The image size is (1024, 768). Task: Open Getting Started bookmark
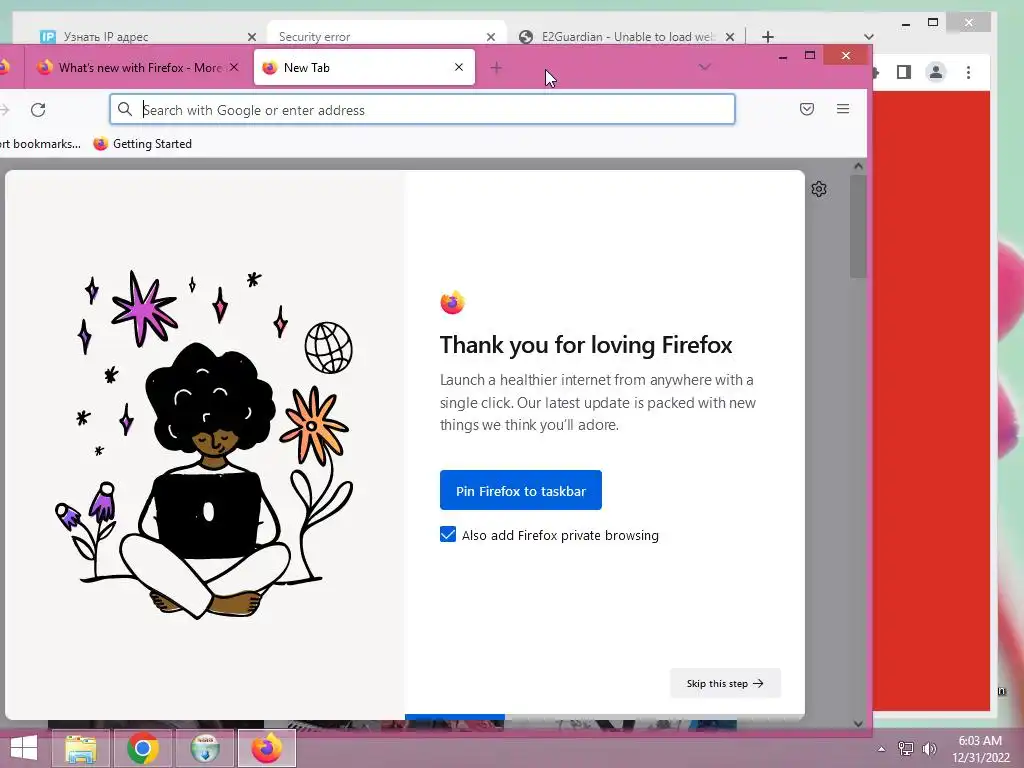pos(143,144)
